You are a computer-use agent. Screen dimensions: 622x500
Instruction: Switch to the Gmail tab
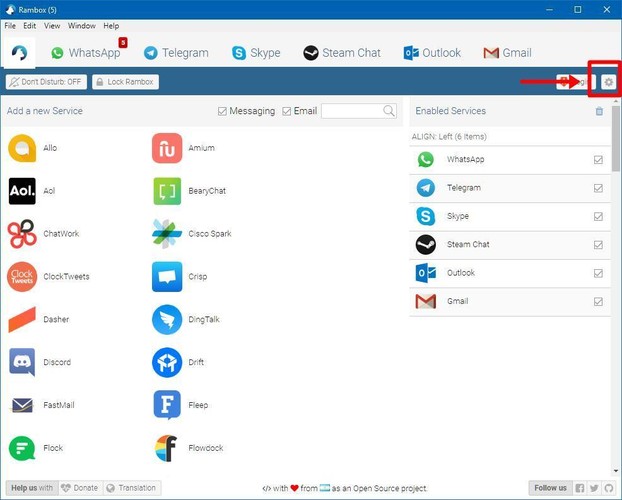pos(508,53)
